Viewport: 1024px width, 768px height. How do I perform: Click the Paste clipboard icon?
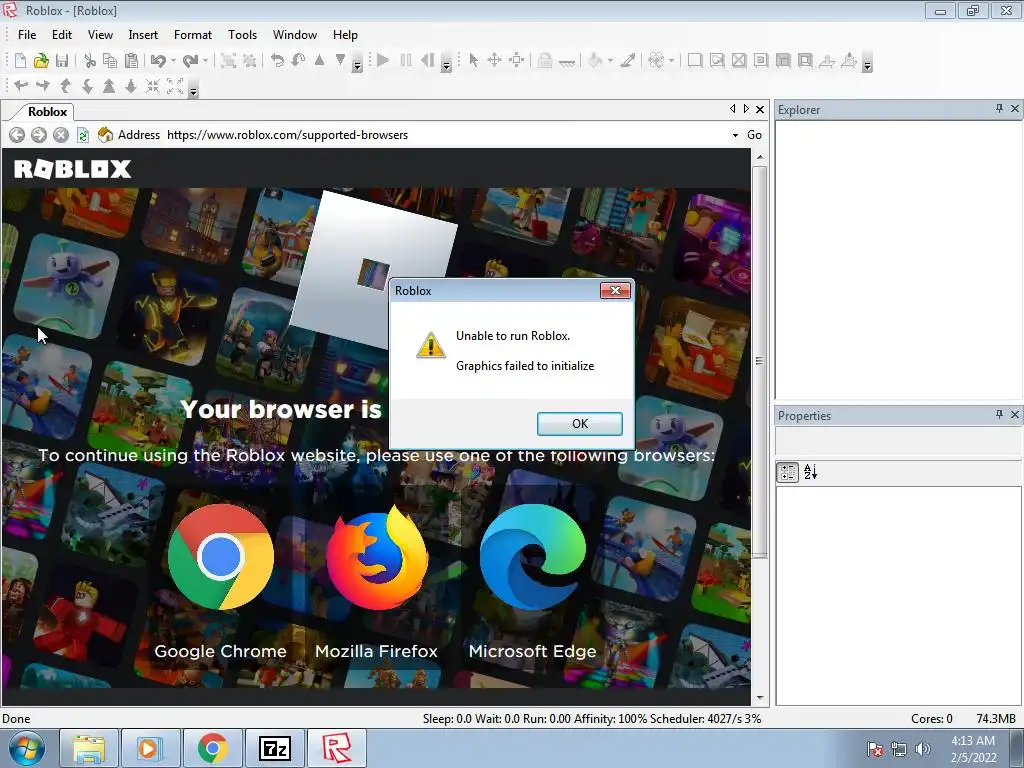pyautogui.click(x=131, y=61)
